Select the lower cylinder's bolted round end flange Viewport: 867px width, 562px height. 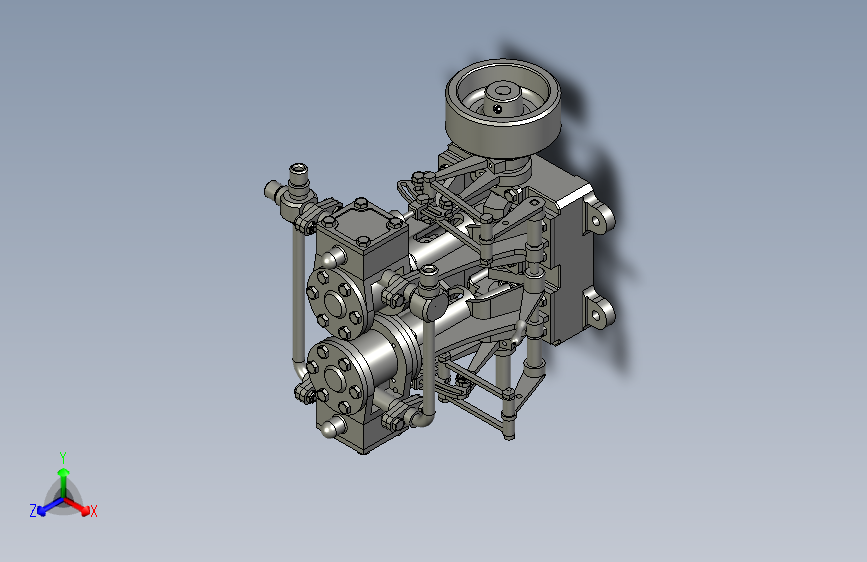tap(335, 377)
